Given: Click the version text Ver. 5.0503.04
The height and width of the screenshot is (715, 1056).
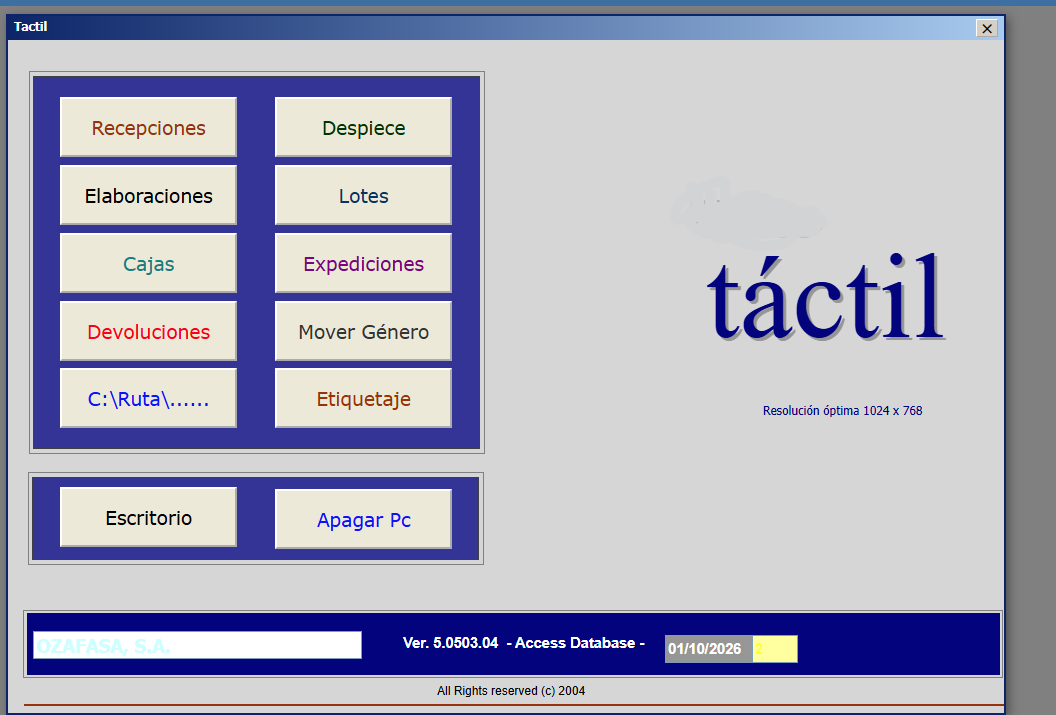Looking at the screenshot, I should [x=451, y=643].
